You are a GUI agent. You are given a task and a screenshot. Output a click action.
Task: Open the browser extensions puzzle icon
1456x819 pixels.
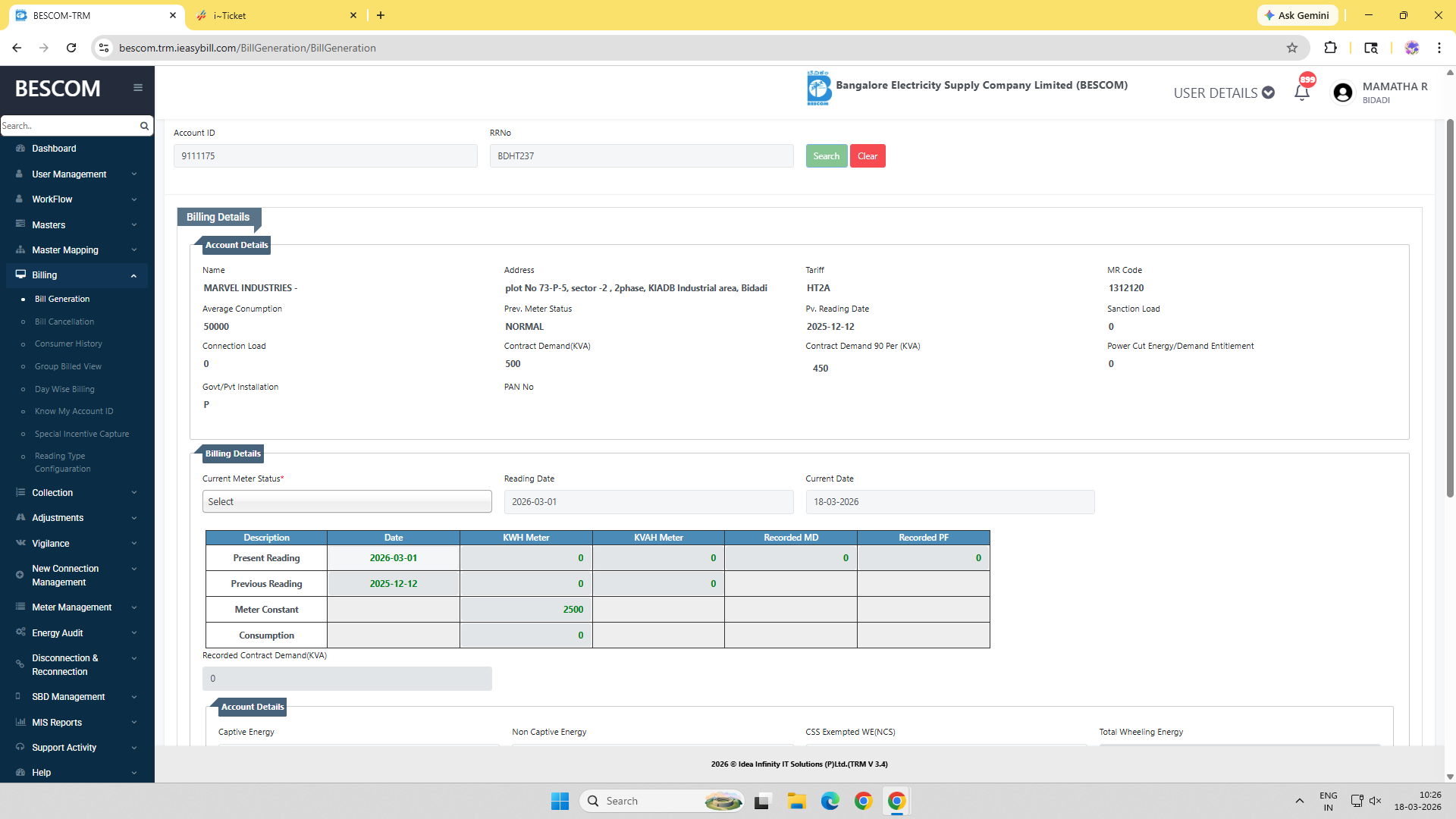1330,48
